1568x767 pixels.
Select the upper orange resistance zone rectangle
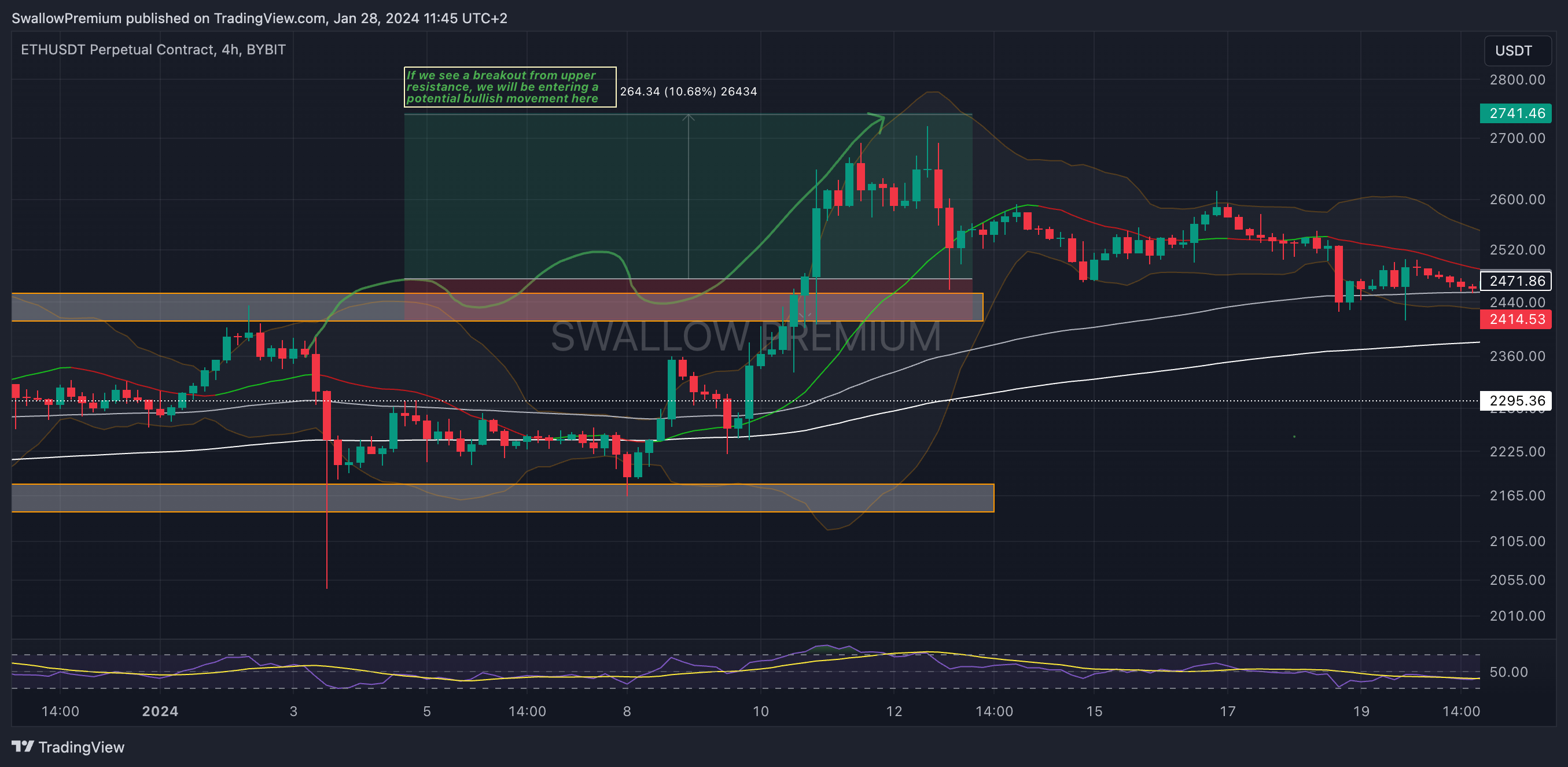(497, 307)
